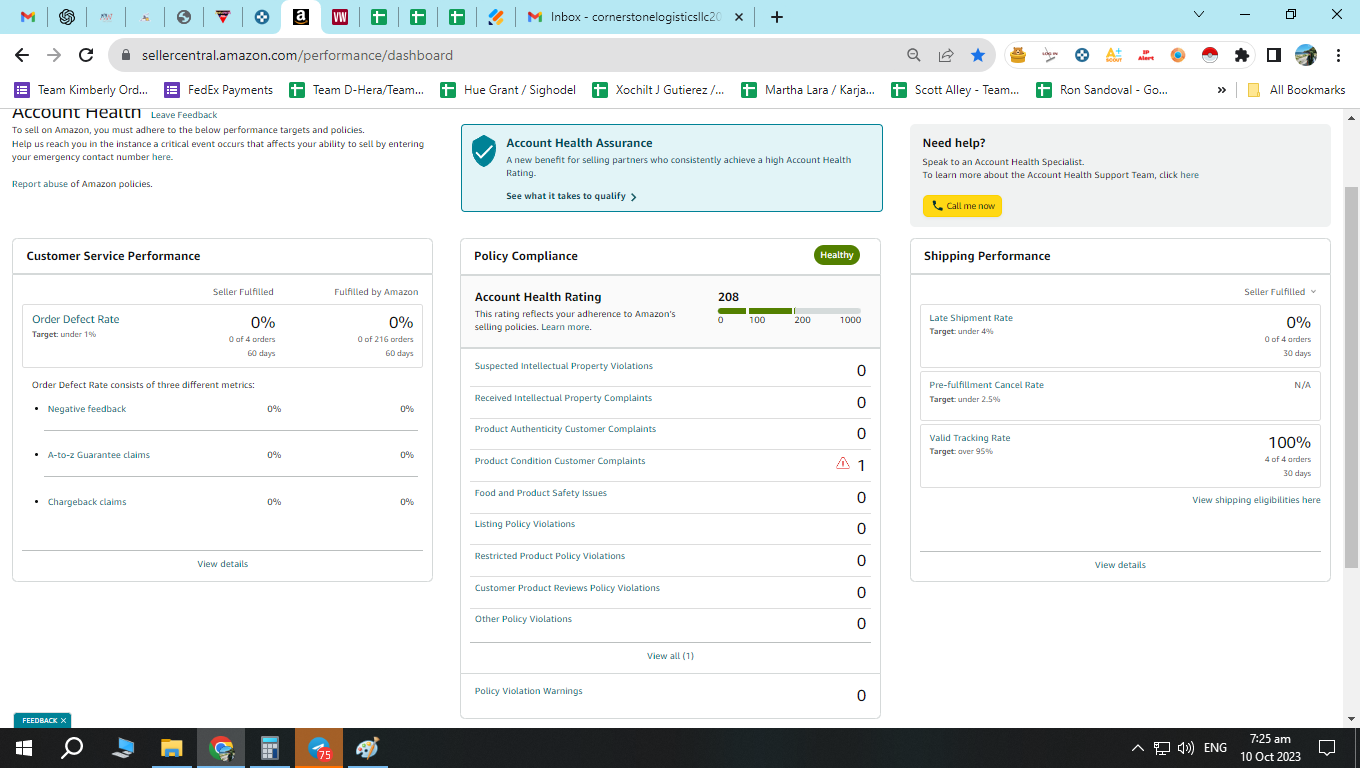The width and height of the screenshot is (1360, 768).
Task: Open the Pokeball extension icon
Action: 1210,55
